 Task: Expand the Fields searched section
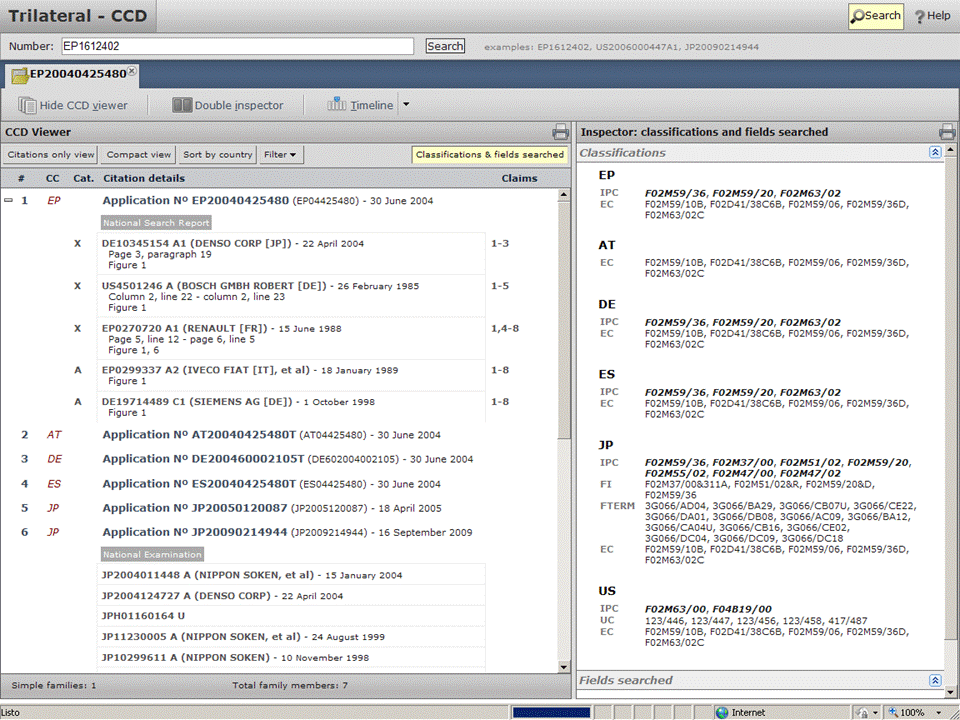935,681
